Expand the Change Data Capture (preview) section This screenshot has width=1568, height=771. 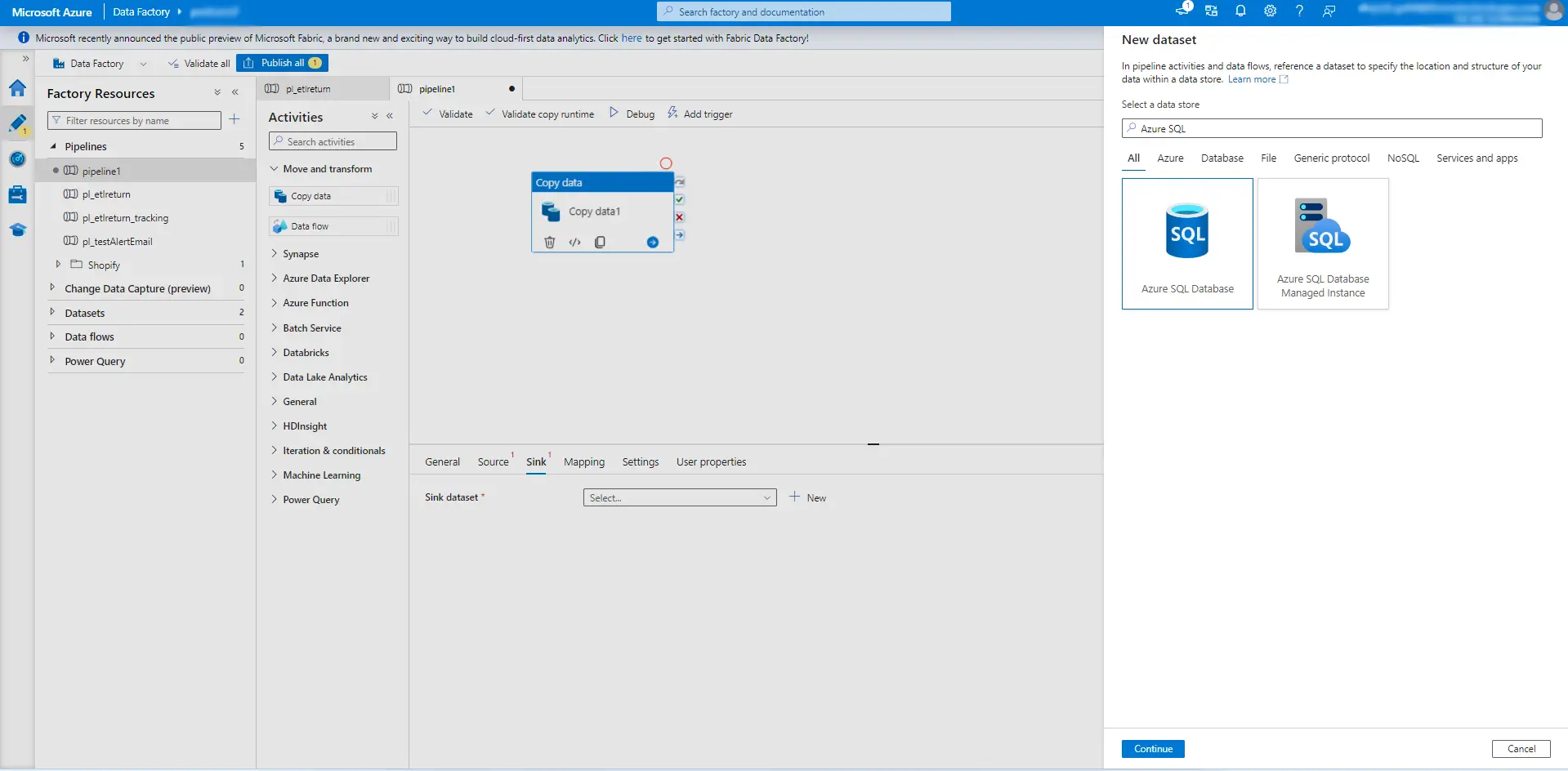click(52, 287)
